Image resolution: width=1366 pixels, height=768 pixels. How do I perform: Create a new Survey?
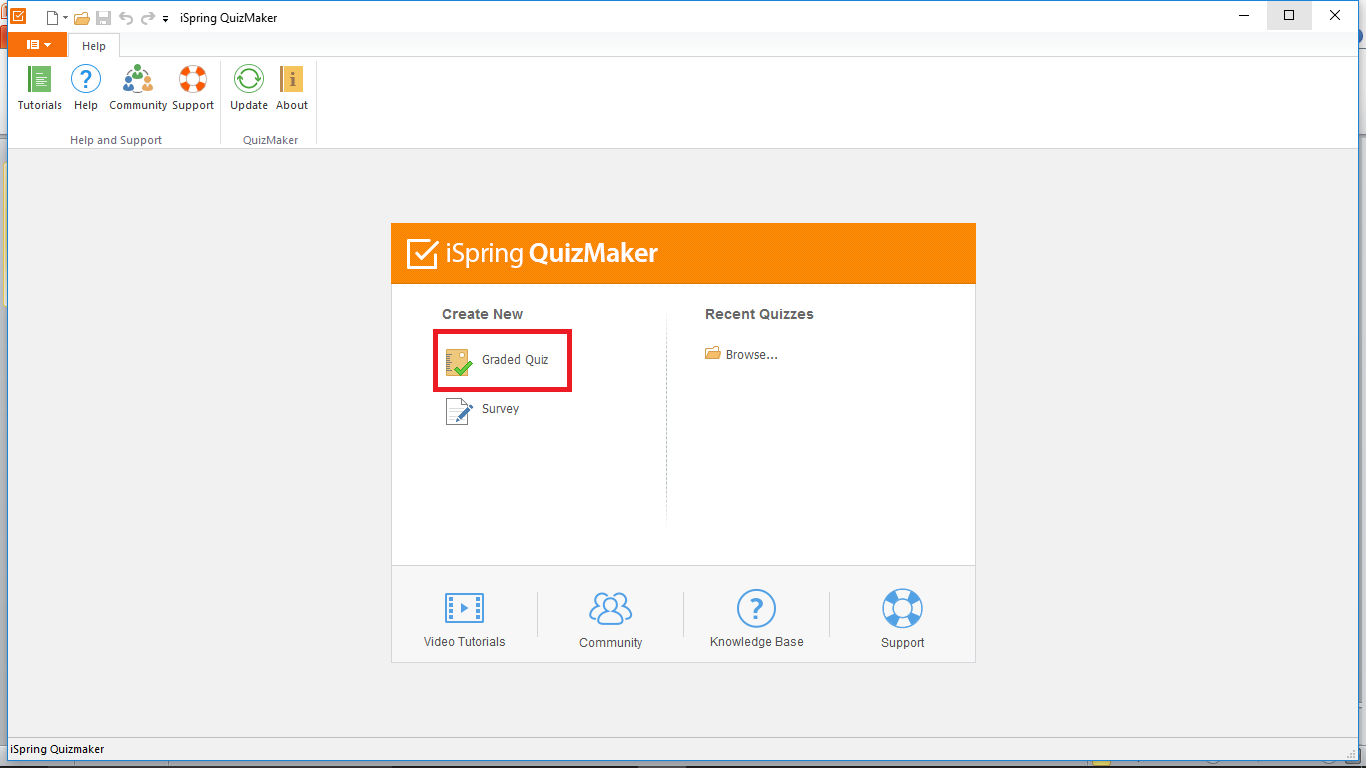pyautogui.click(x=483, y=410)
